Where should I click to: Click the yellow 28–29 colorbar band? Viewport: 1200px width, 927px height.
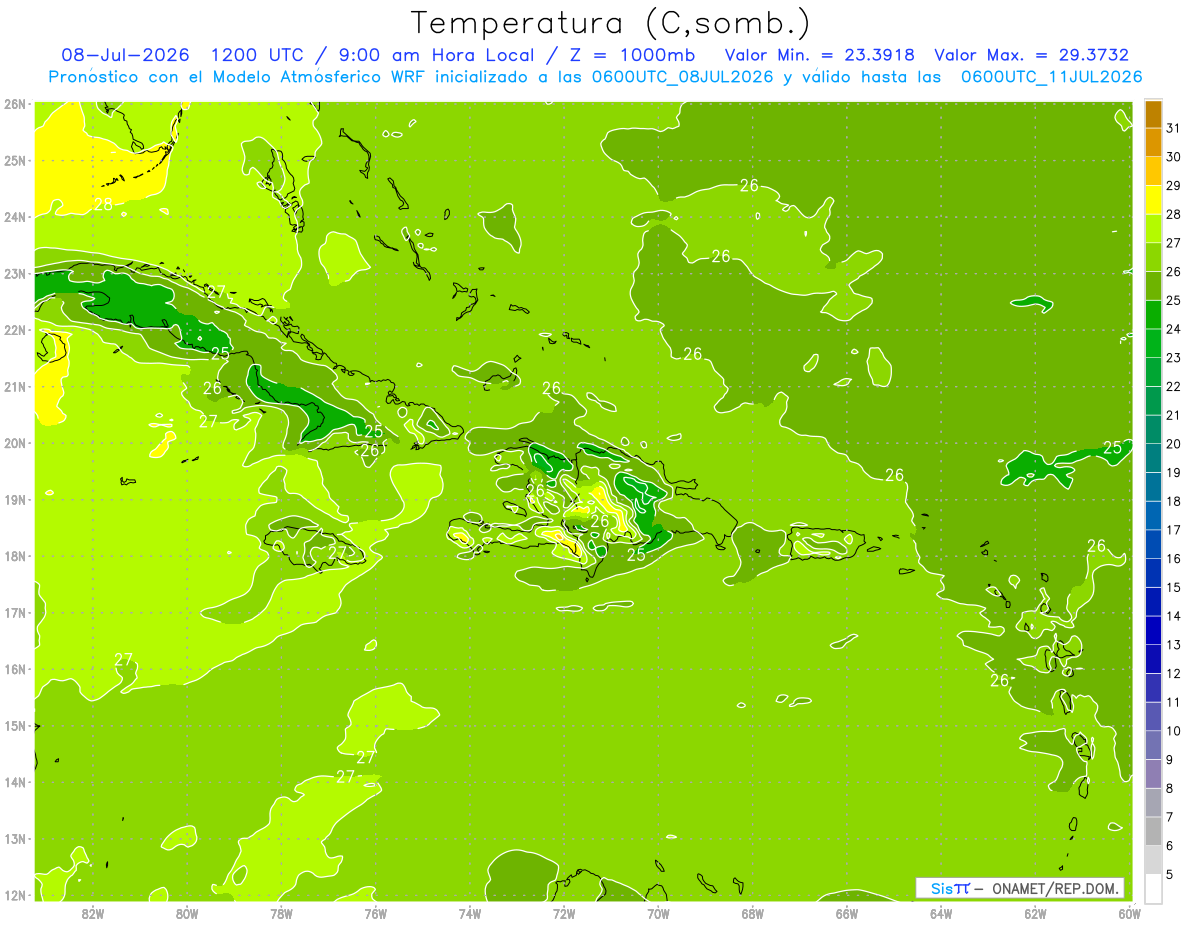coord(1153,200)
